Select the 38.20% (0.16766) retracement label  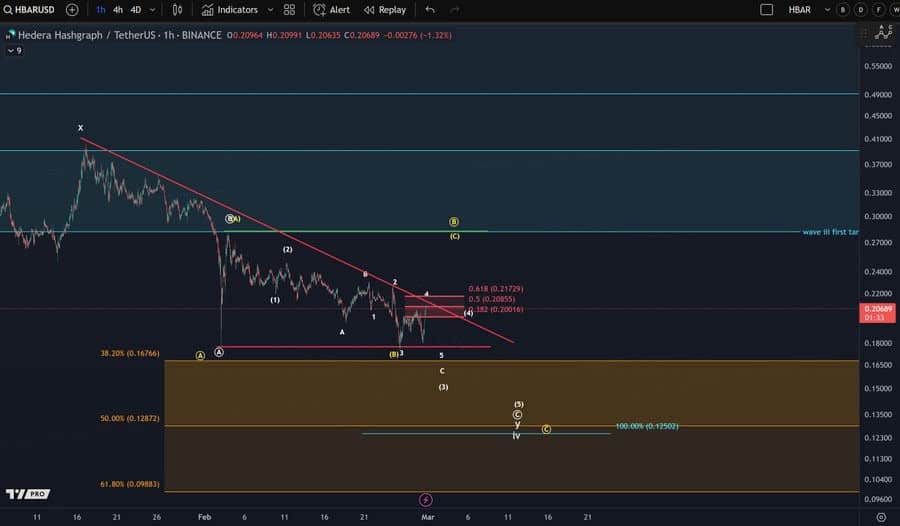130,353
